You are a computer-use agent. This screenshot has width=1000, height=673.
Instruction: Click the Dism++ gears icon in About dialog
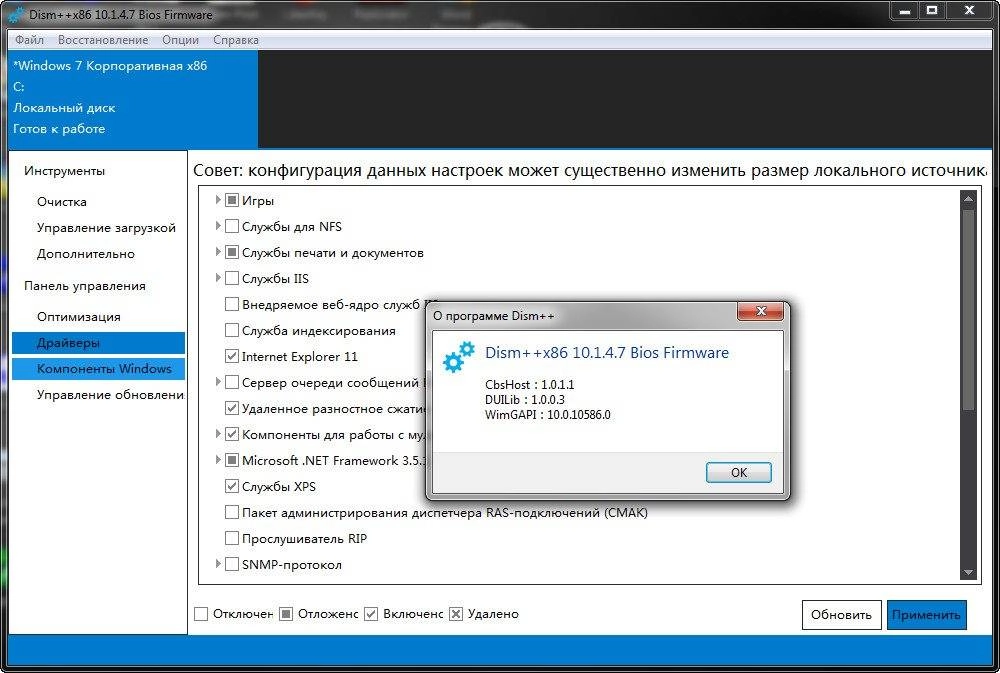pos(459,357)
